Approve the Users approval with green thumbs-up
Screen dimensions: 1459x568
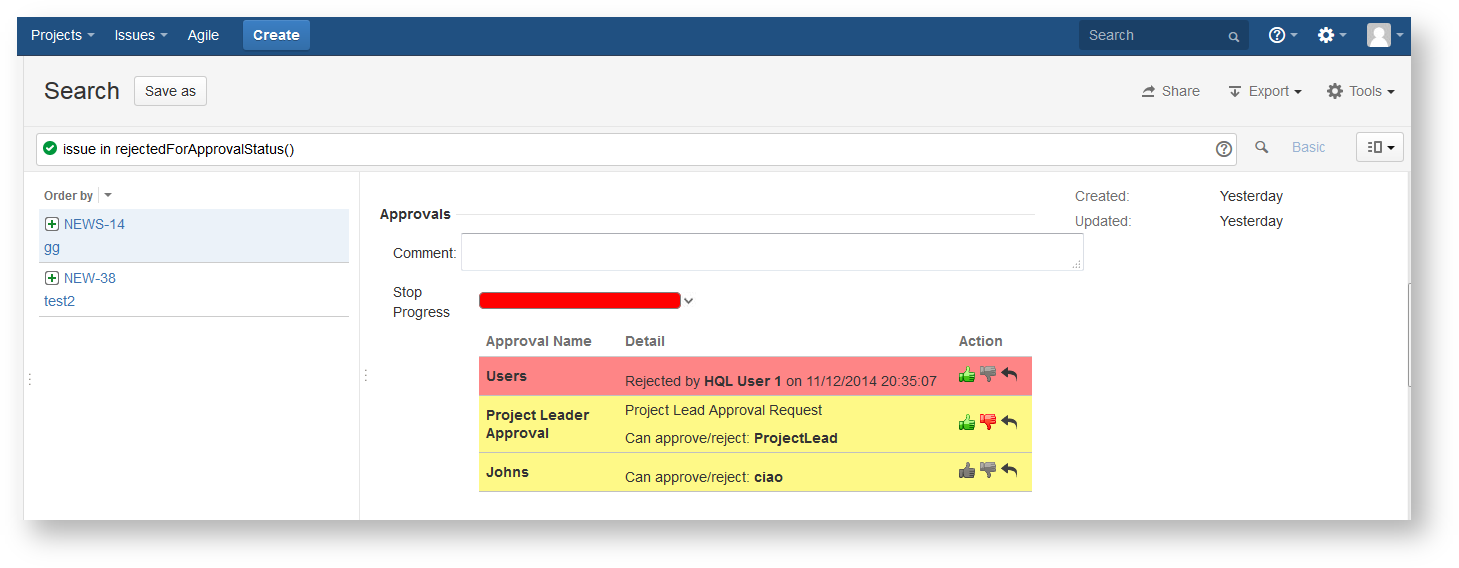(x=966, y=374)
